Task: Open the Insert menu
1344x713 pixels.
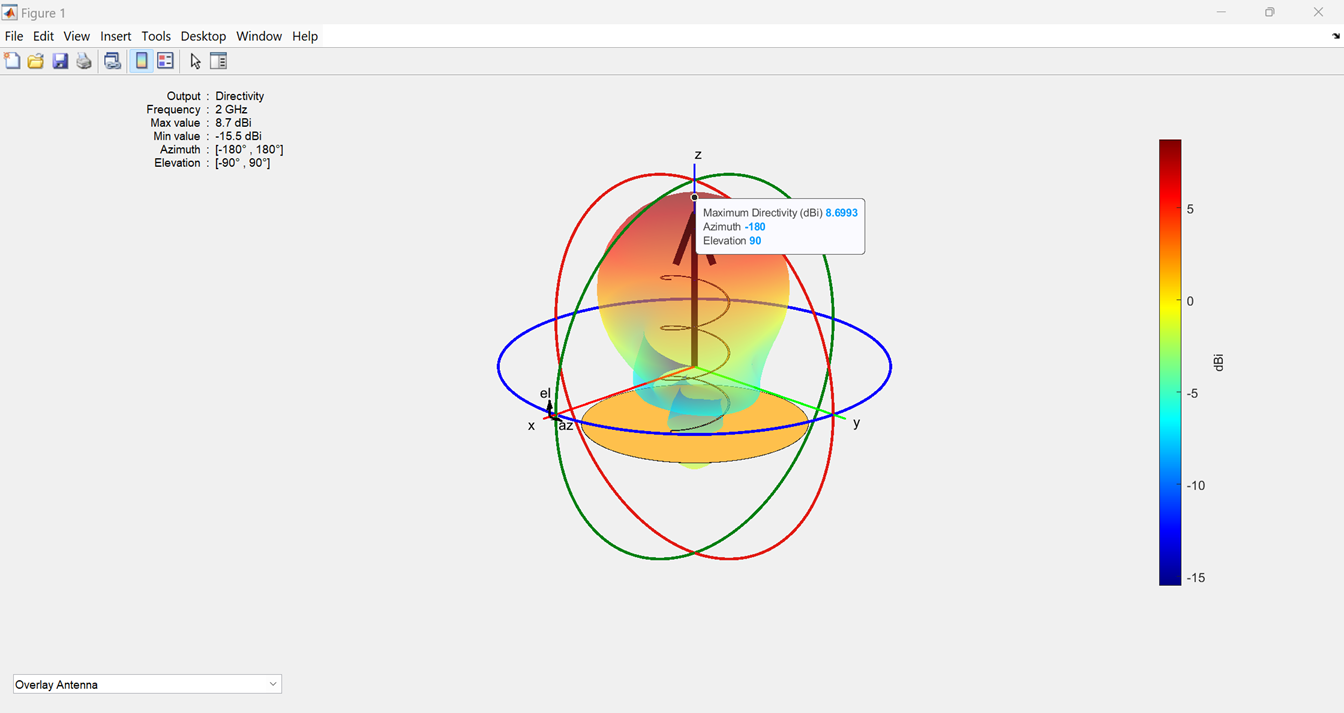Action: [x=115, y=36]
